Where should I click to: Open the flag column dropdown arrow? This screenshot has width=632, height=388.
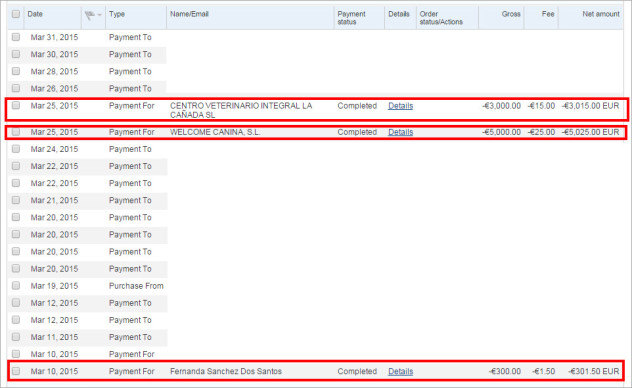[100, 15]
